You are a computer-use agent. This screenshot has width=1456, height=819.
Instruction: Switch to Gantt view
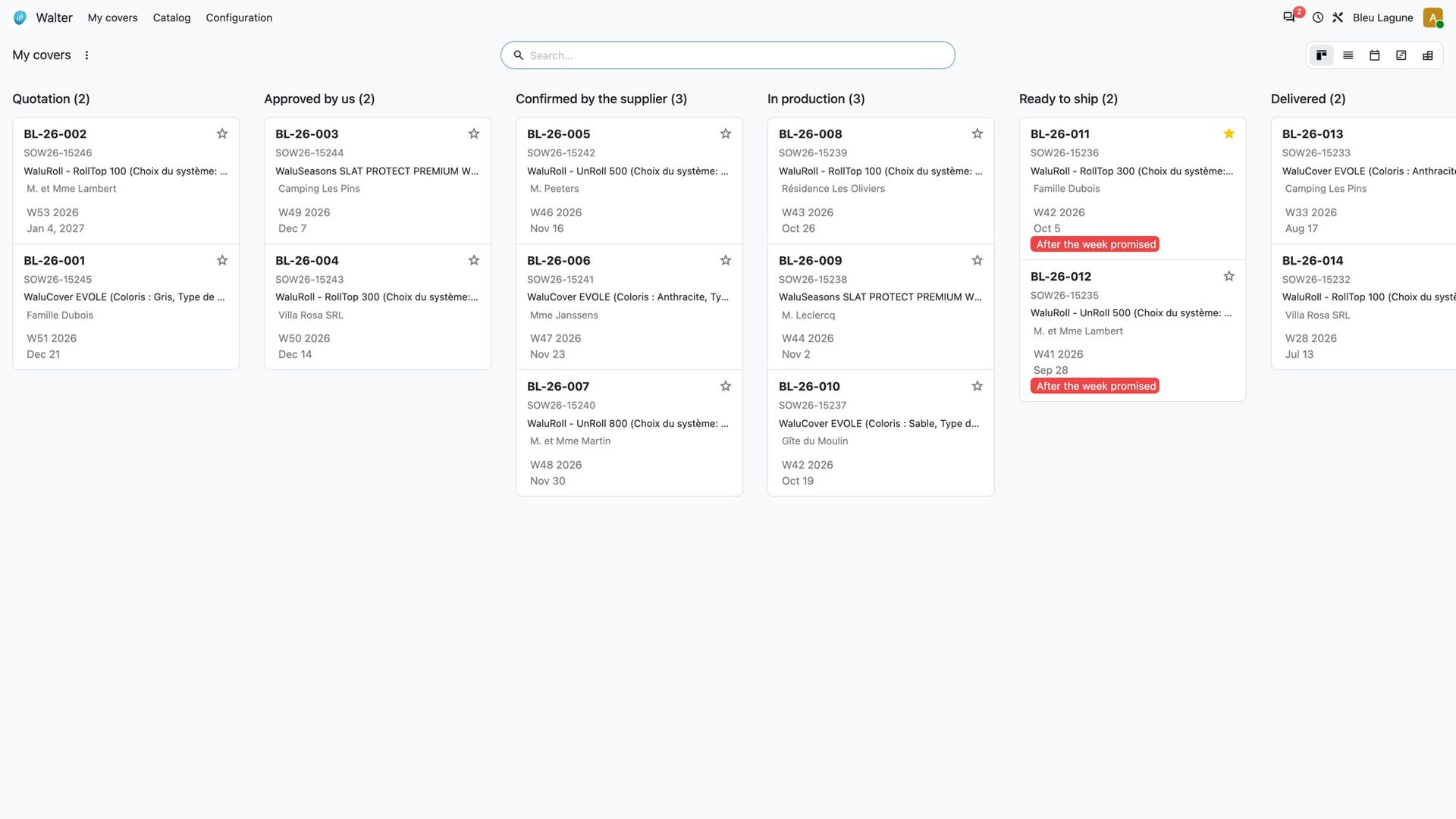coord(1401,55)
